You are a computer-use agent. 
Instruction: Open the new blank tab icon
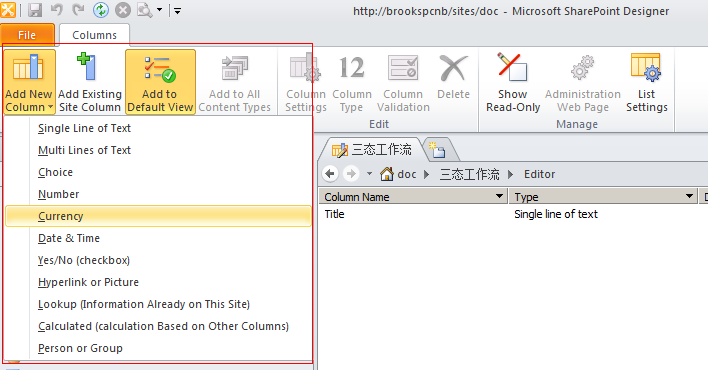tap(438, 150)
